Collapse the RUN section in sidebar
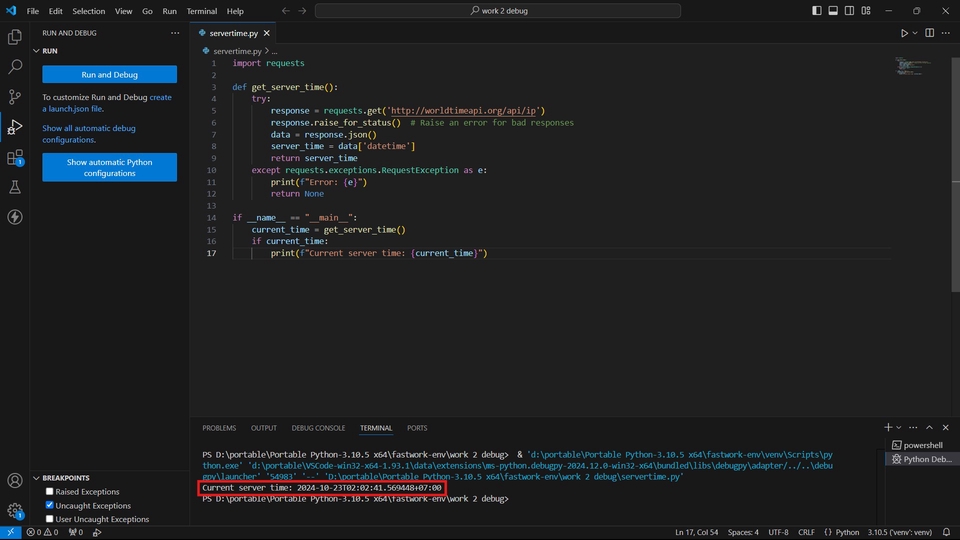The width and height of the screenshot is (960, 540). point(50,50)
